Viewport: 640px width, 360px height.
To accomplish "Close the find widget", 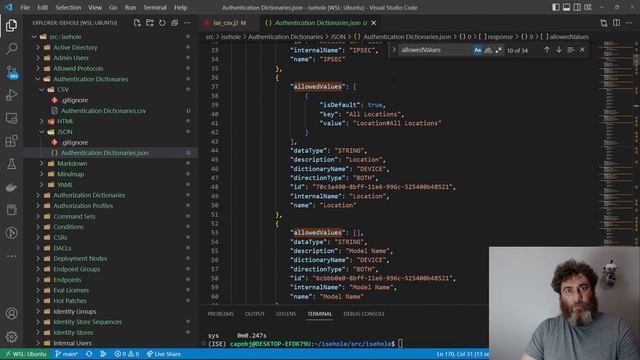I will point(582,50).
